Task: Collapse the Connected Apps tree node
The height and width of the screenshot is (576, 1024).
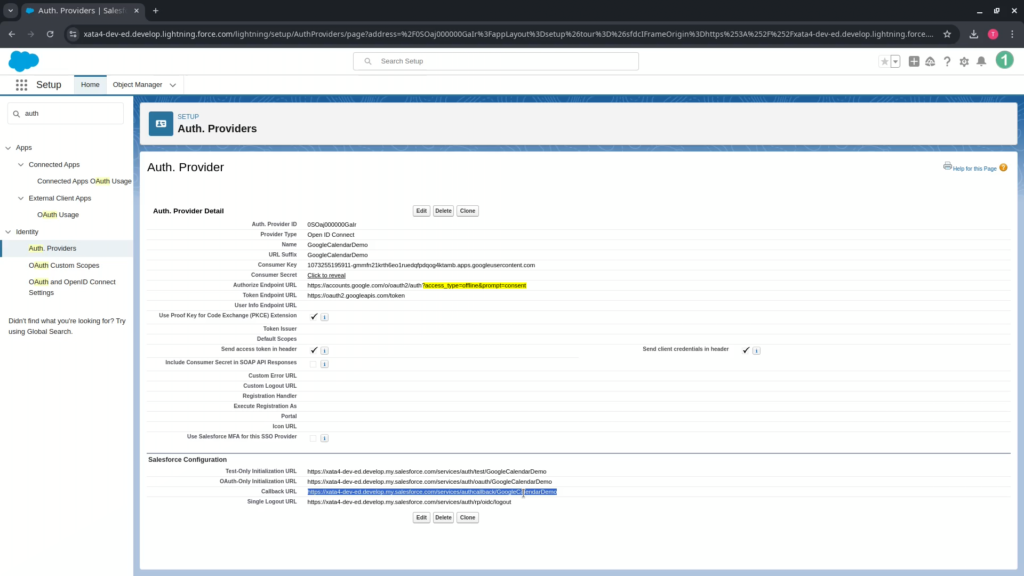Action: (x=21, y=165)
